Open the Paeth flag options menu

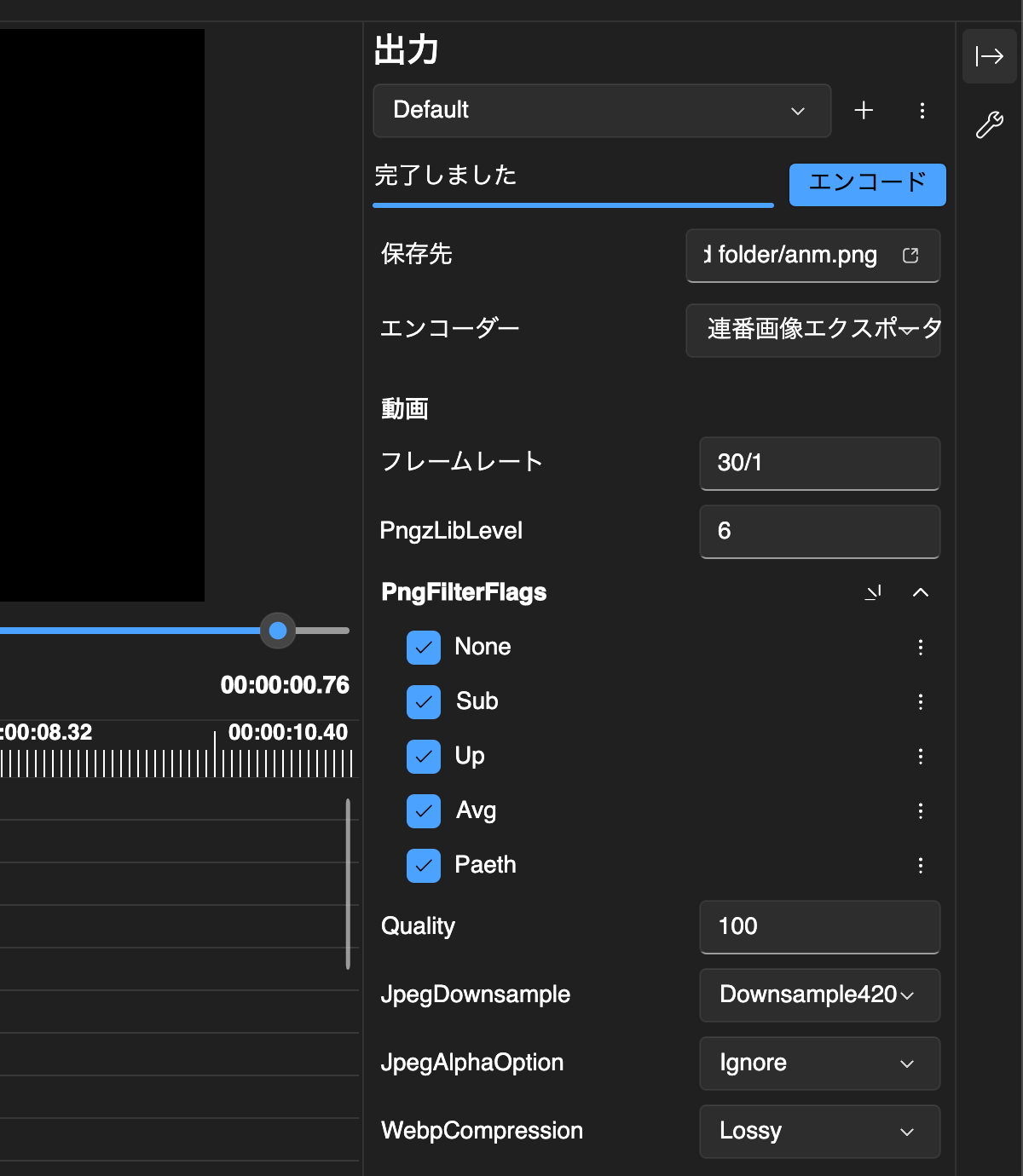[x=920, y=866]
